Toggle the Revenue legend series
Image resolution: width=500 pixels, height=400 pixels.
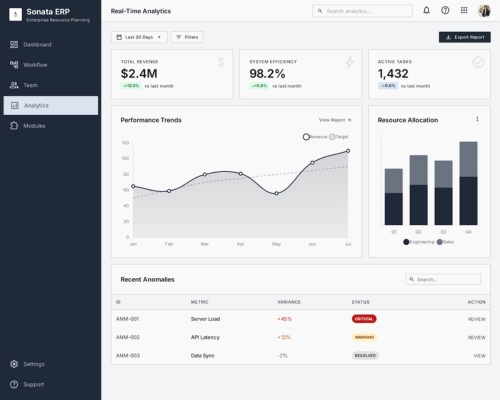pos(315,137)
